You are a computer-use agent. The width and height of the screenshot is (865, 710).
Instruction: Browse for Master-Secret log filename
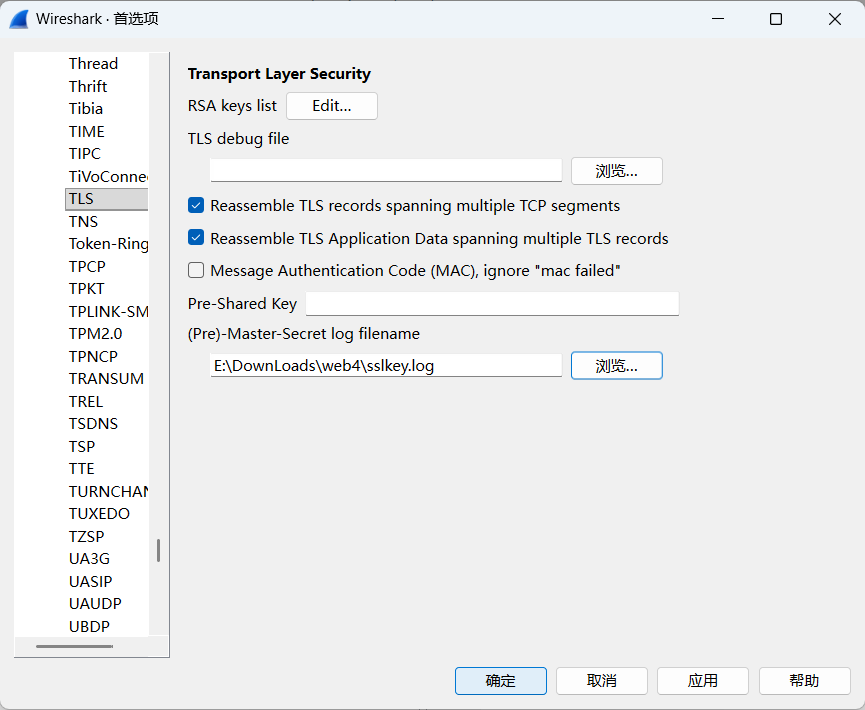coord(617,366)
